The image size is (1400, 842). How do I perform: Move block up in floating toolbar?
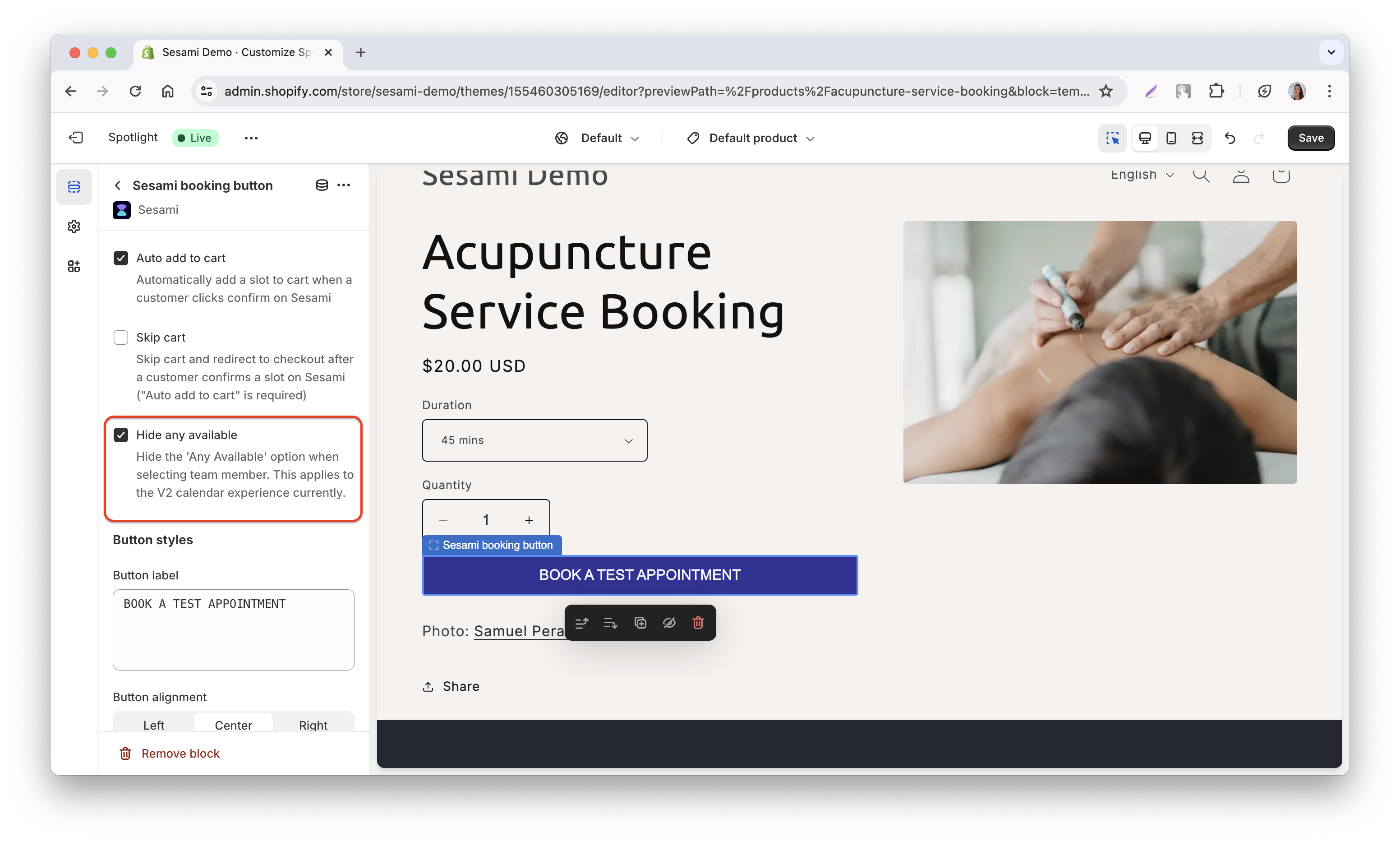[582, 623]
